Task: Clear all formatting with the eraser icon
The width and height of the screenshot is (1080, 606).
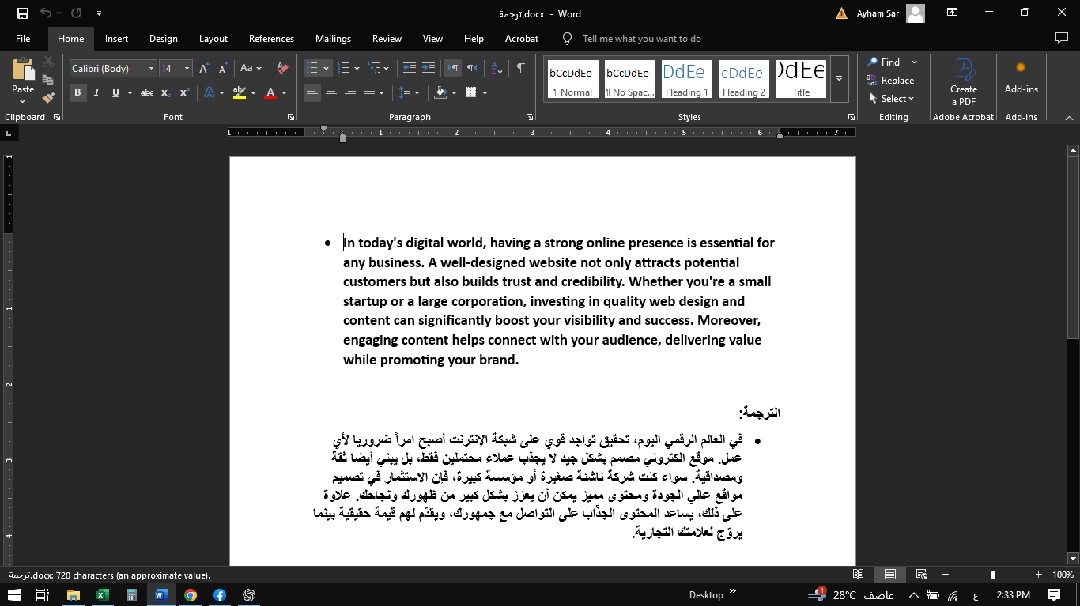Action: point(283,68)
